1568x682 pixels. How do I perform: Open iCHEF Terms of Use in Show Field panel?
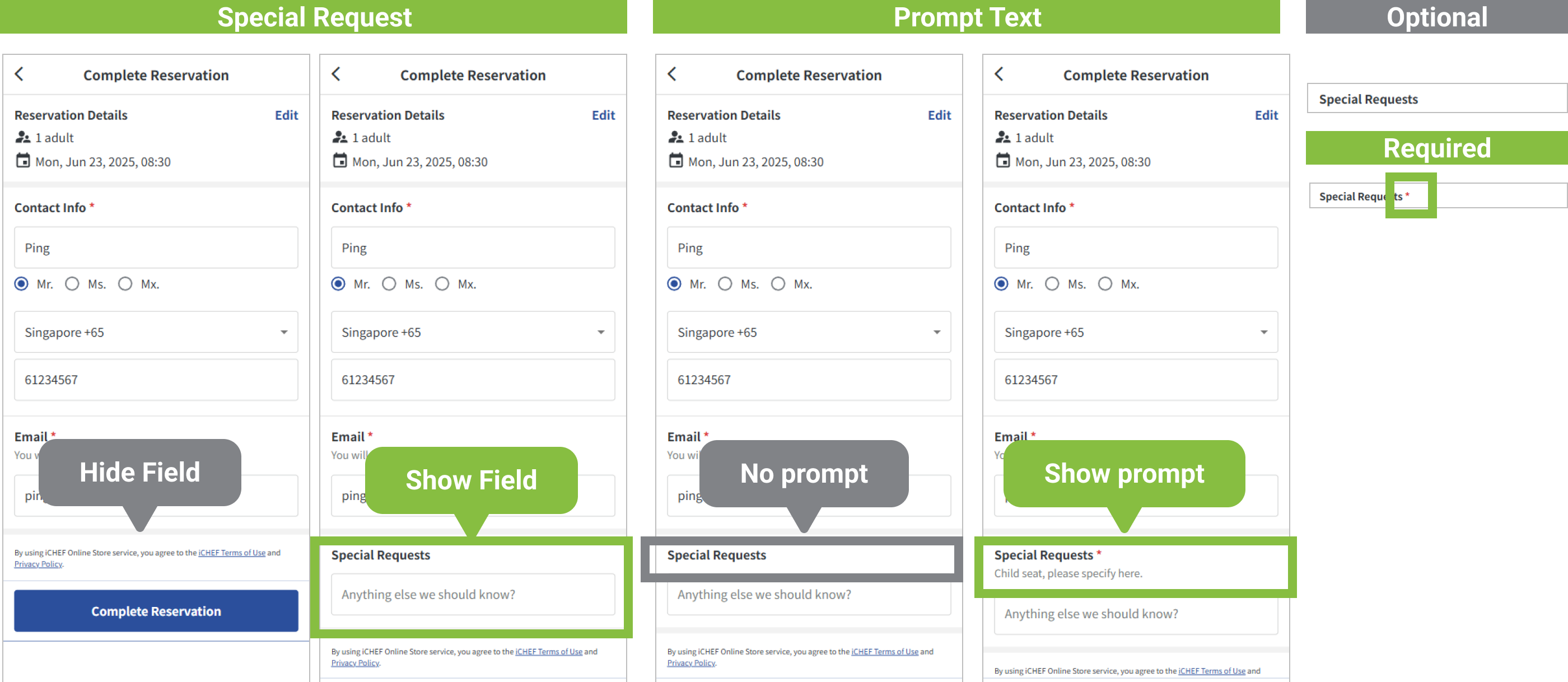[x=548, y=652]
